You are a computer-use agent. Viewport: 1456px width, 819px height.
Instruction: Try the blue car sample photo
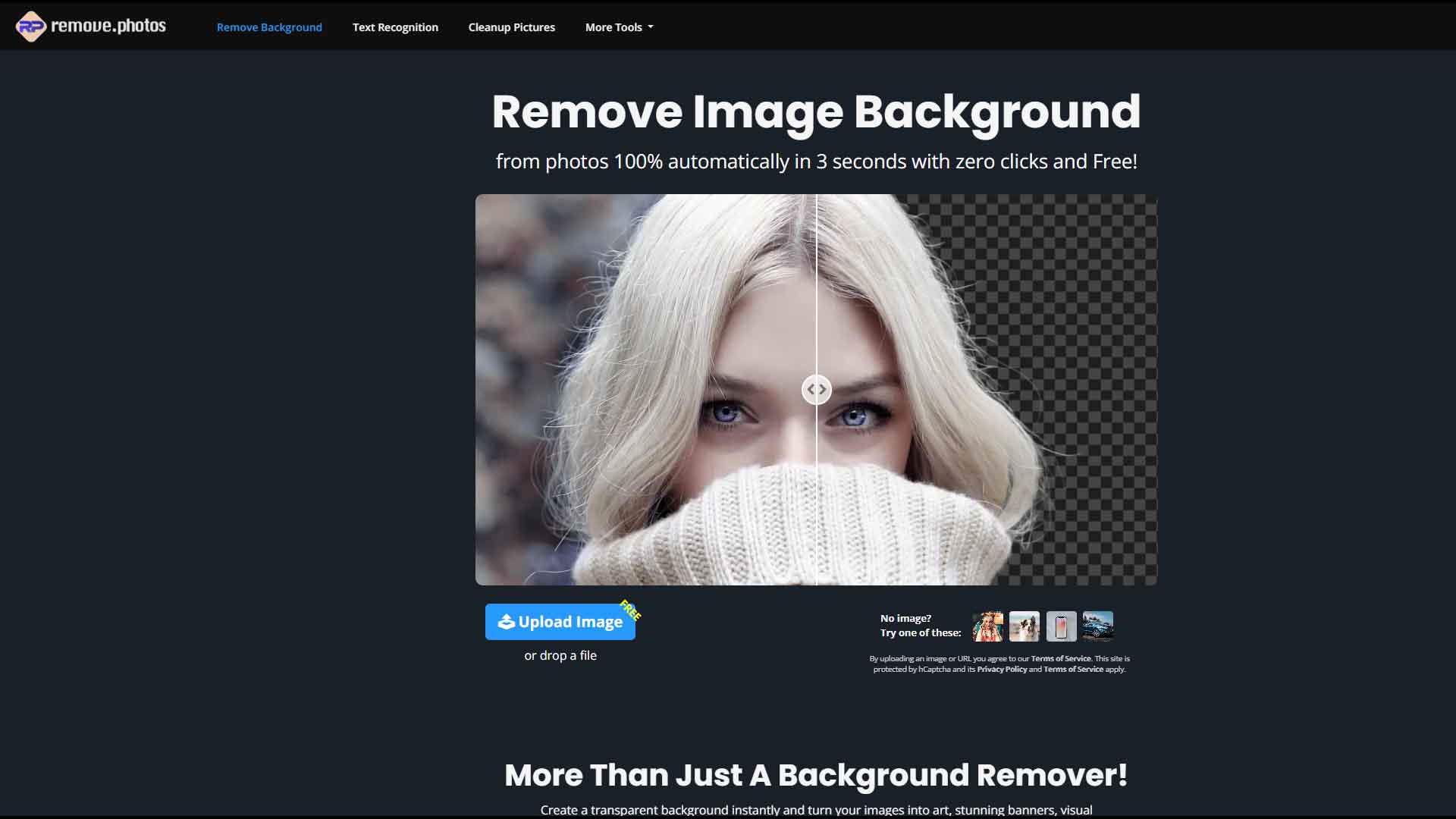pyautogui.click(x=1098, y=626)
